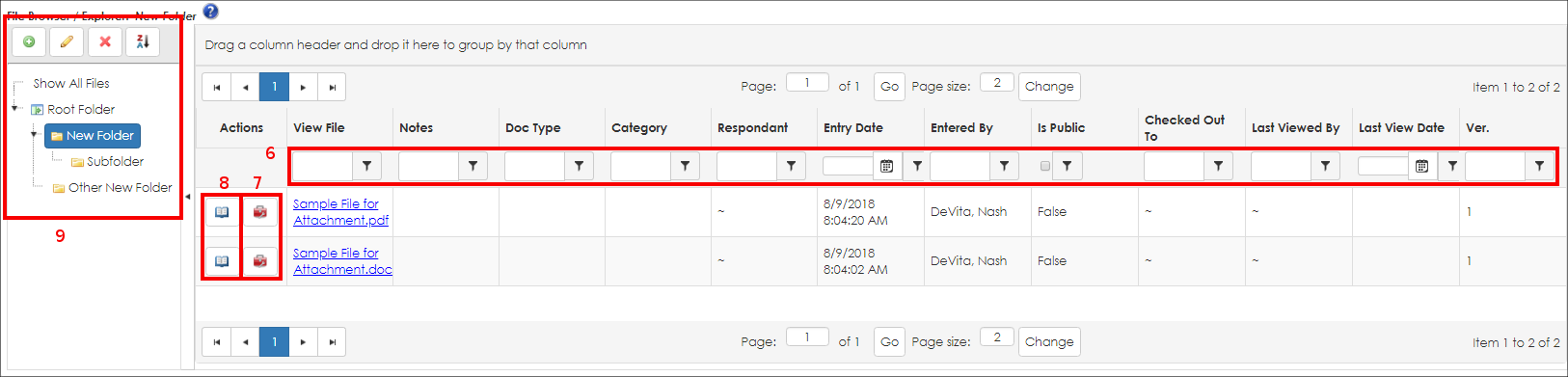
Task: Click View File filter text box
Action: (x=322, y=166)
